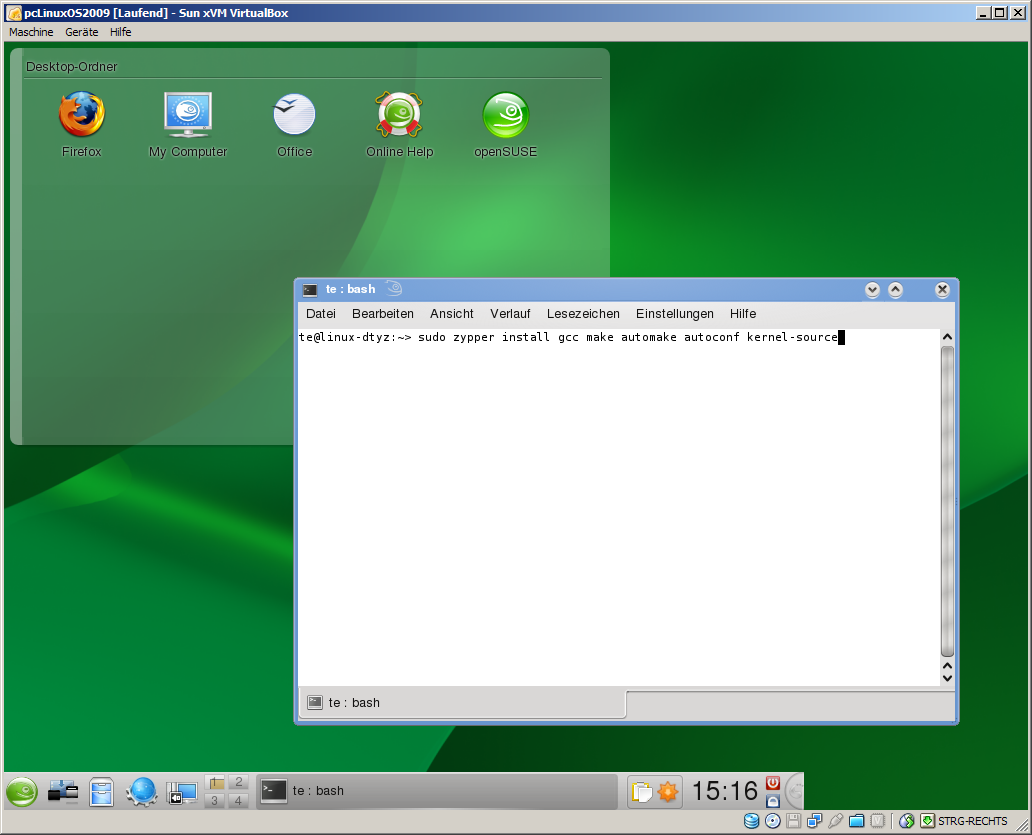Switch to virtual desktop 1 in the pager

[x=215, y=782]
